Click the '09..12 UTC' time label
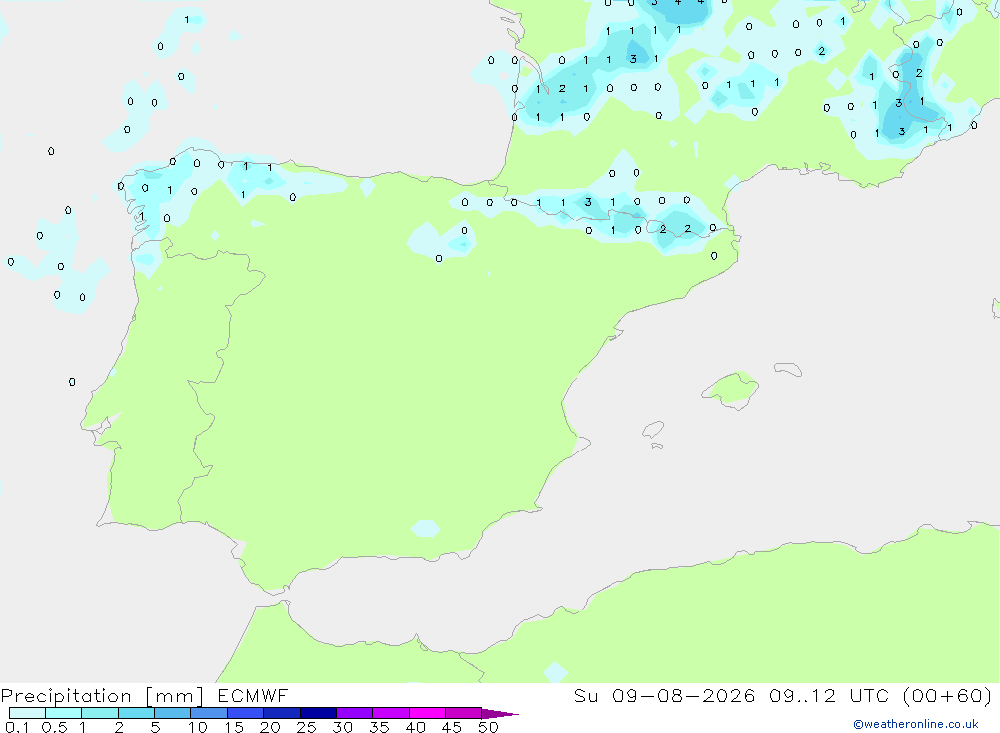This screenshot has width=1000, height=733. click(829, 695)
